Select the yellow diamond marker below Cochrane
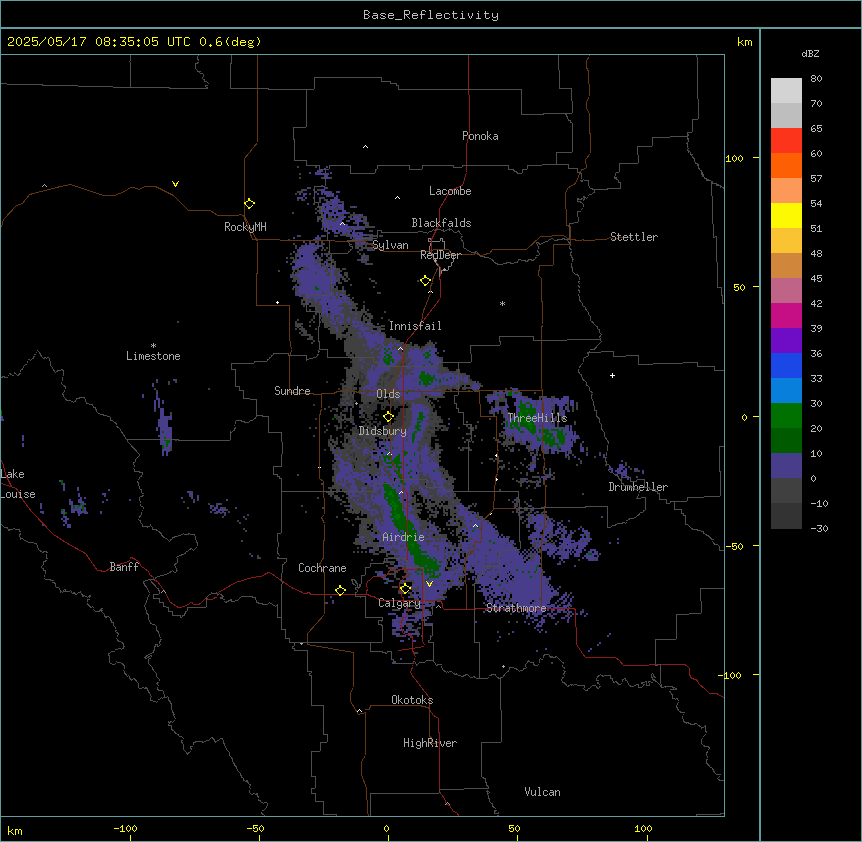This screenshot has width=862, height=842. 340,590
